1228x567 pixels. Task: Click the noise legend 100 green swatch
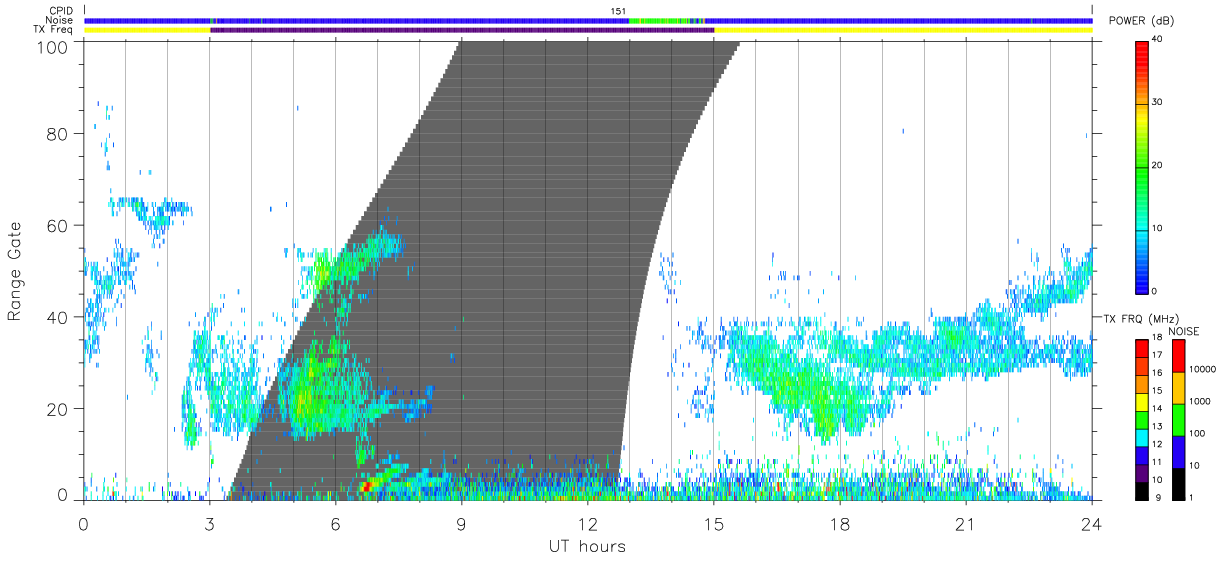[x=1177, y=420]
